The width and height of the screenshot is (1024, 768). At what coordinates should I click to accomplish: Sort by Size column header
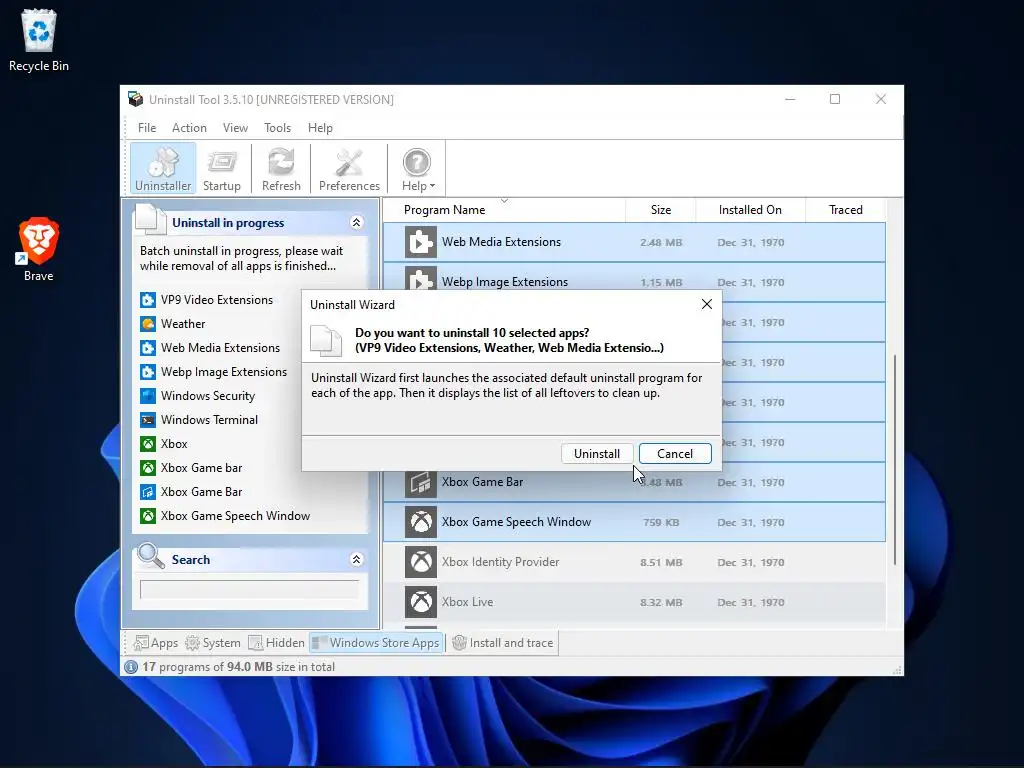click(x=660, y=210)
